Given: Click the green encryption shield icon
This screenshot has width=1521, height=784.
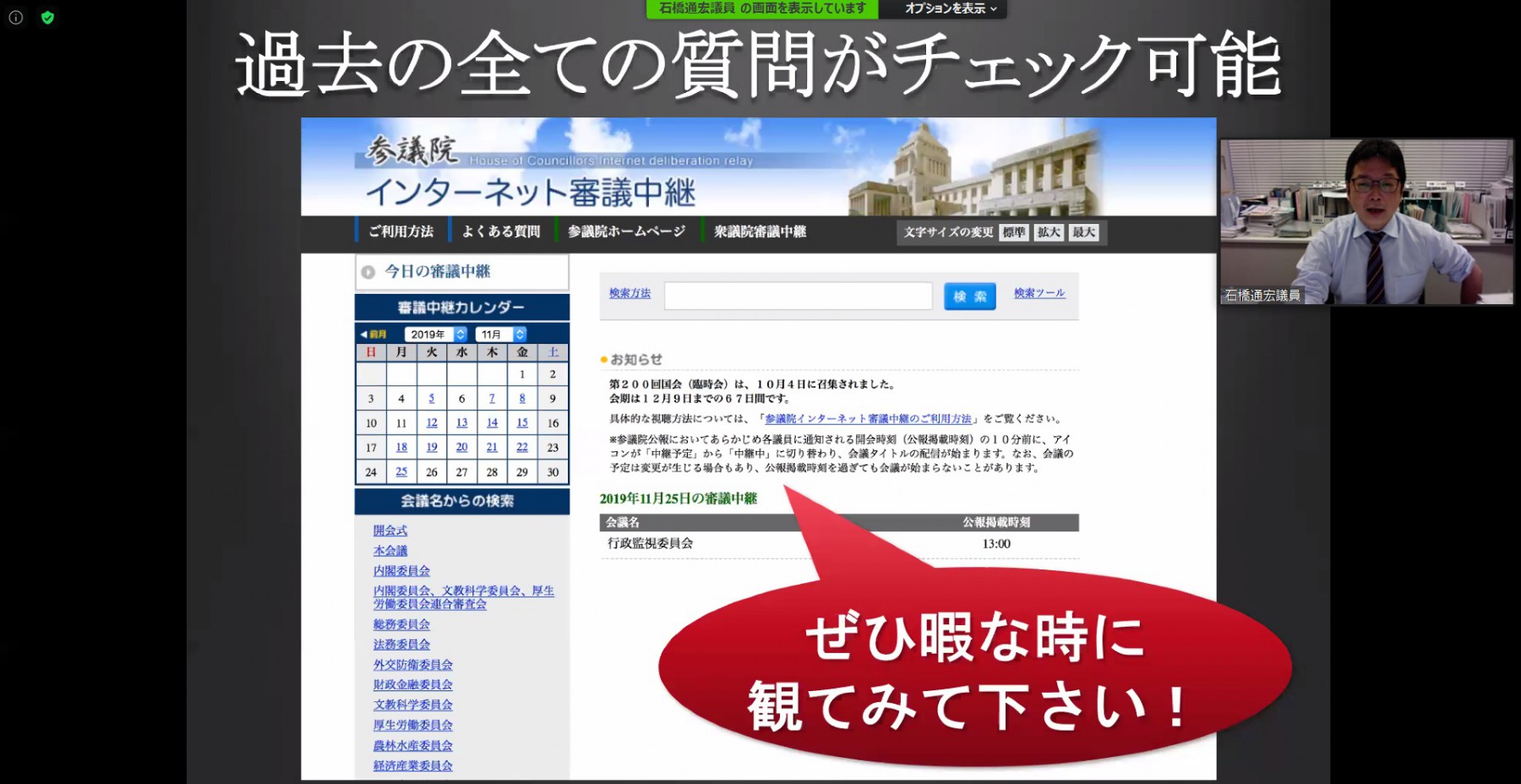Looking at the screenshot, I should pos(47,17).
